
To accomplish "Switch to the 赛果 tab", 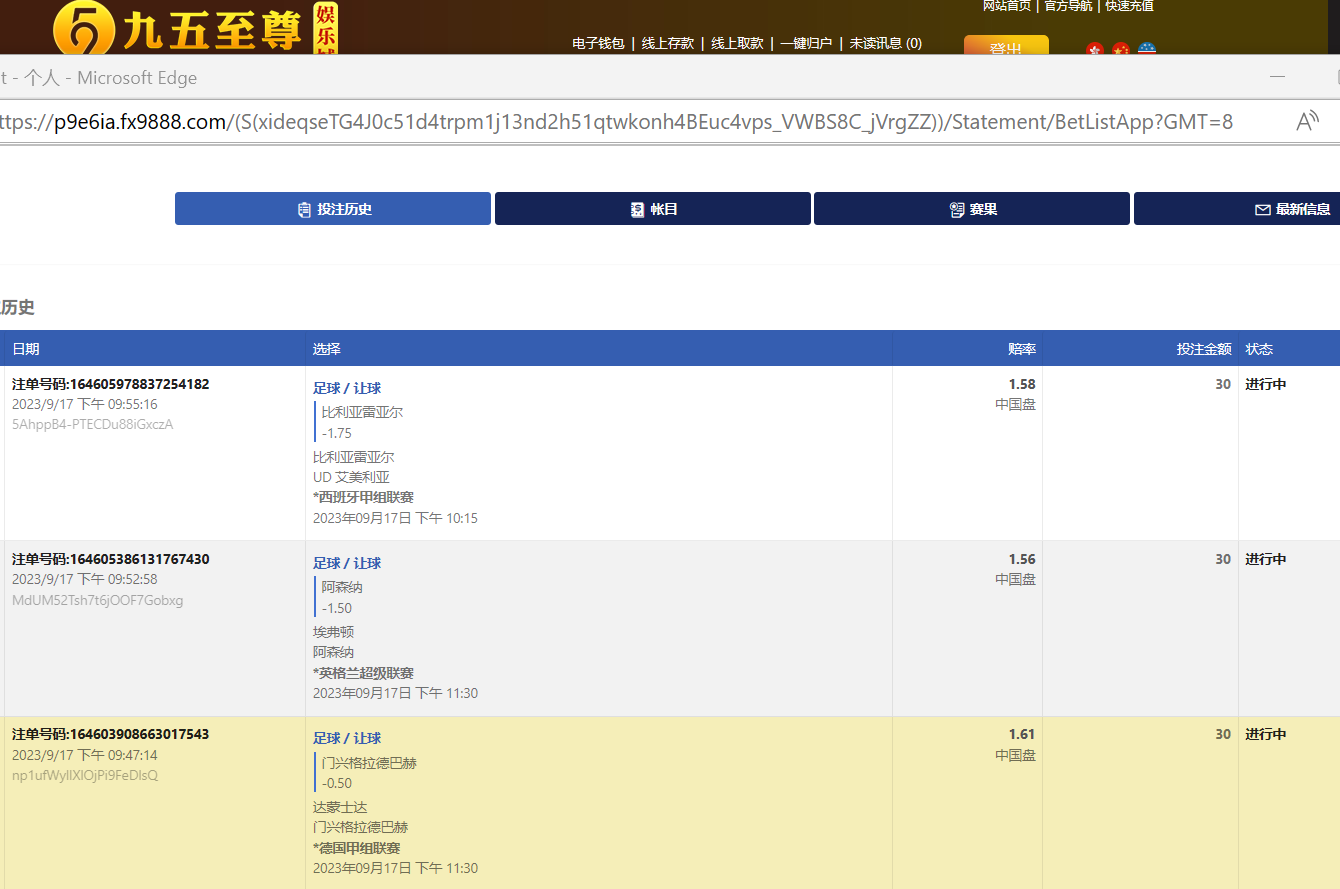I will (x=972, y=209).
